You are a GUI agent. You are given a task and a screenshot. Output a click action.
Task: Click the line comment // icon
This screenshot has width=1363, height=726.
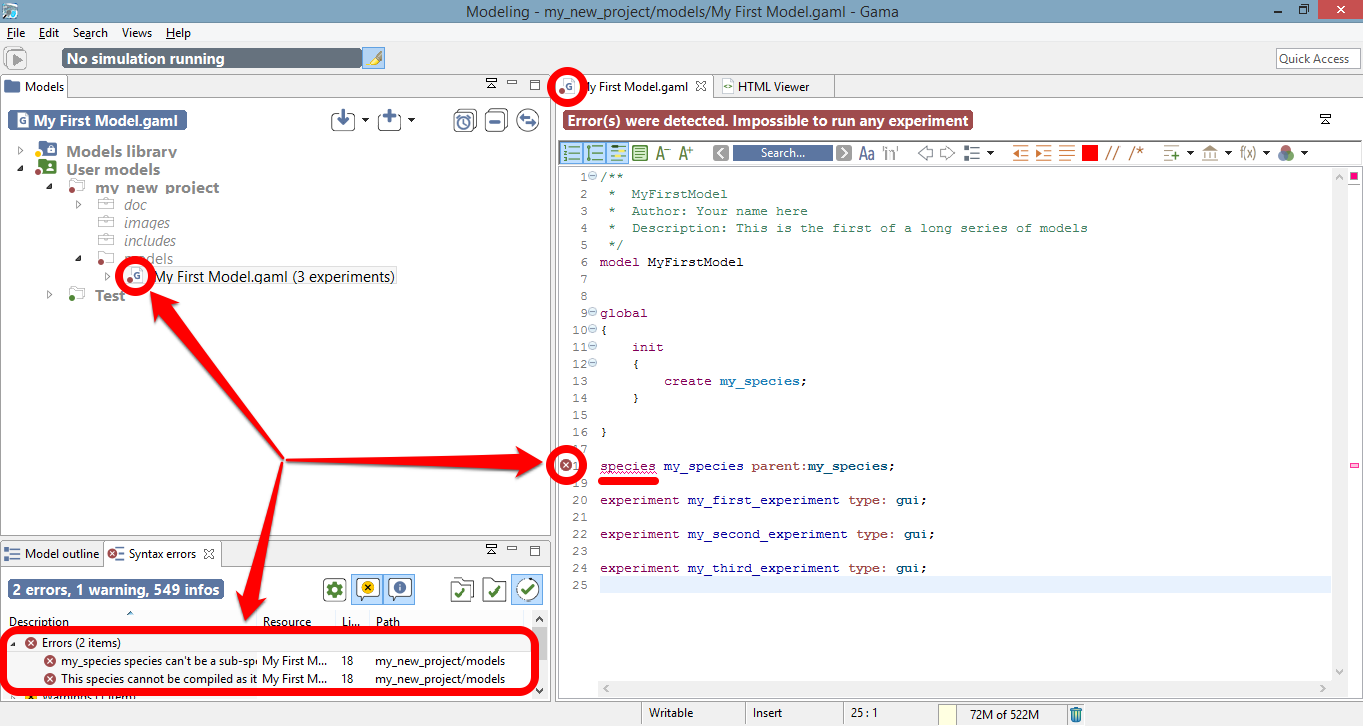tap(1113, 153)
